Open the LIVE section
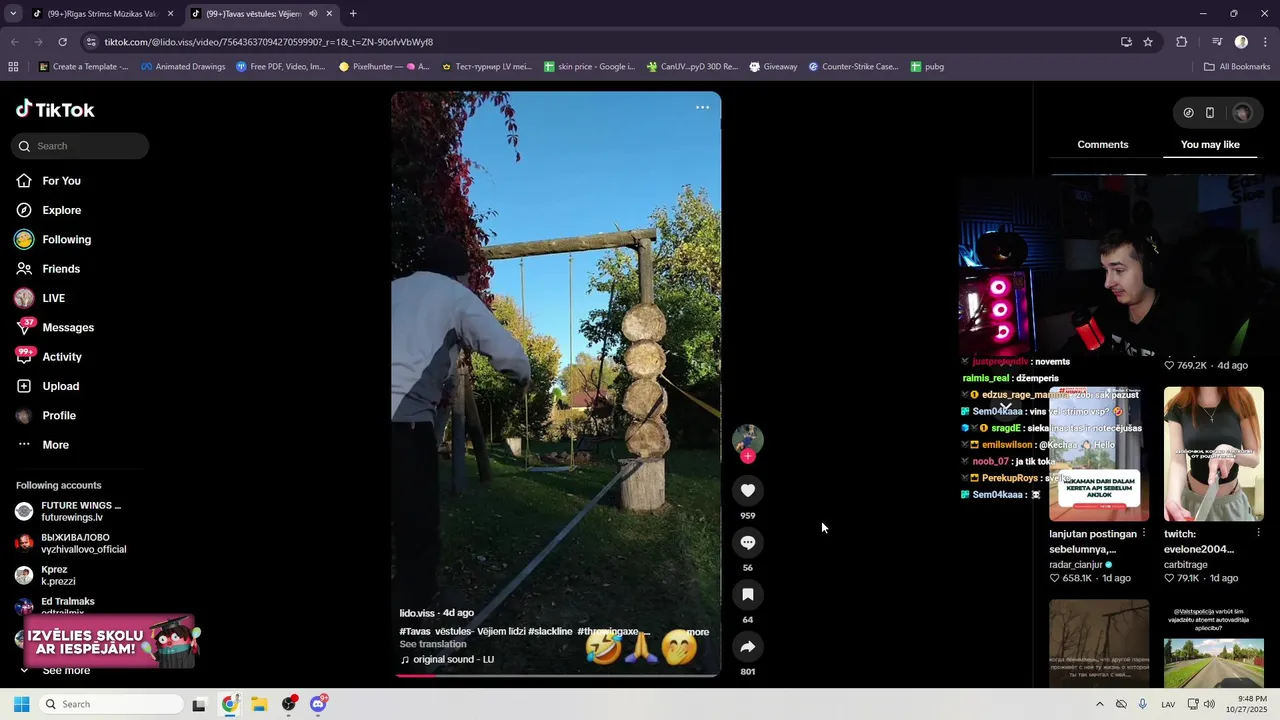Screen dimensions: 1280x720 [53, 298]
